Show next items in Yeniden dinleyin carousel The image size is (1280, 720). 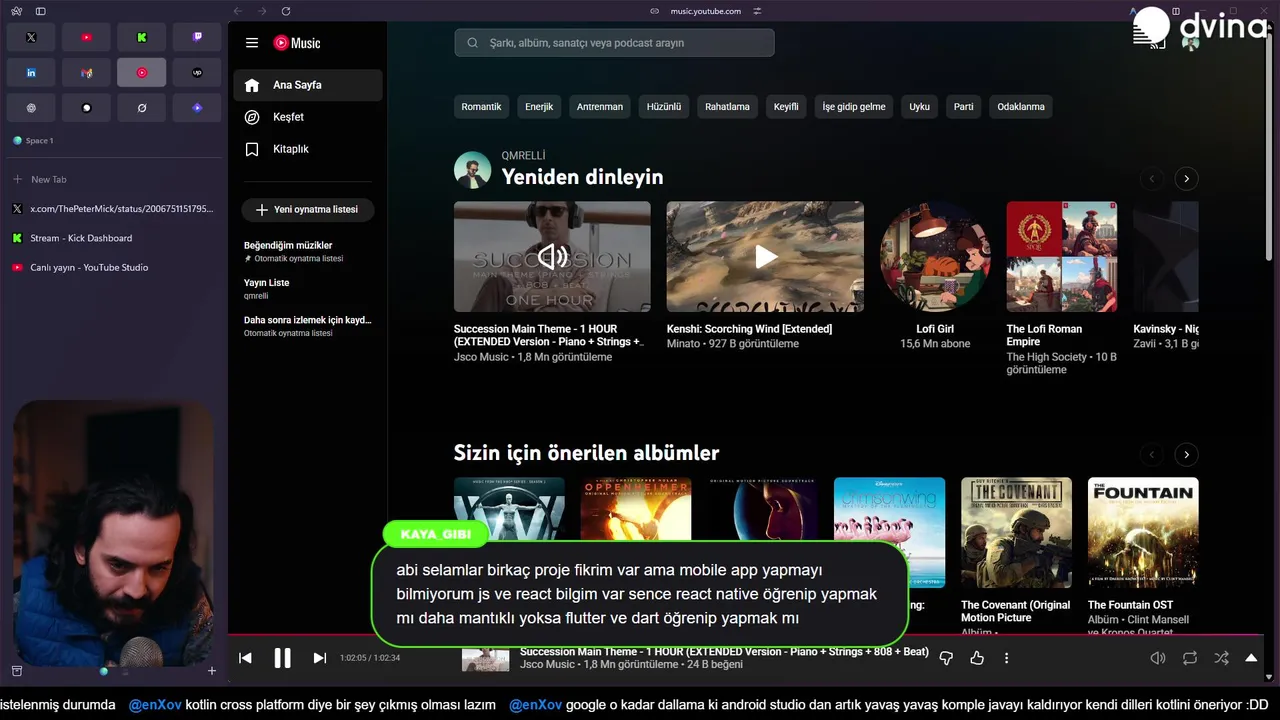(1186, 179)
